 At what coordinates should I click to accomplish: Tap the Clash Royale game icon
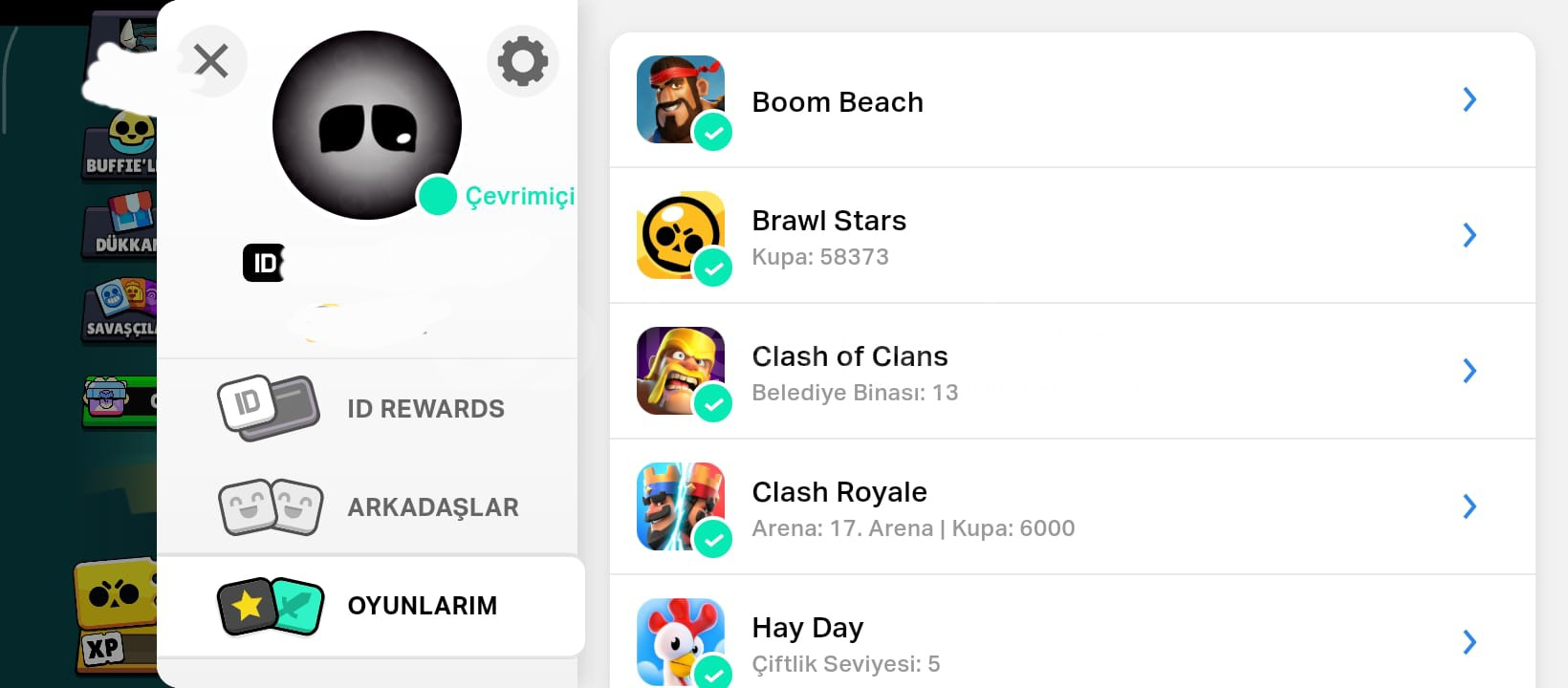click(x=681, y=506)
